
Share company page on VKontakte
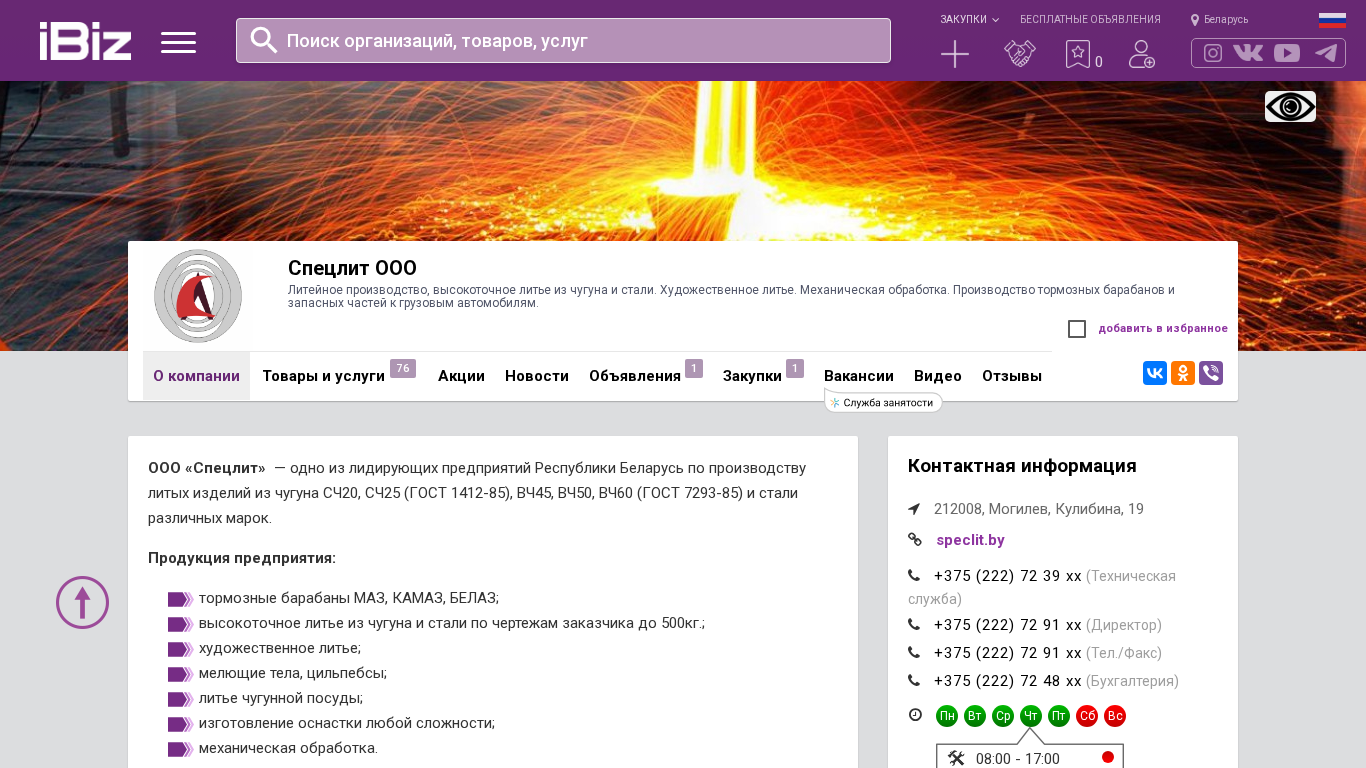(x=1155, y=373)
